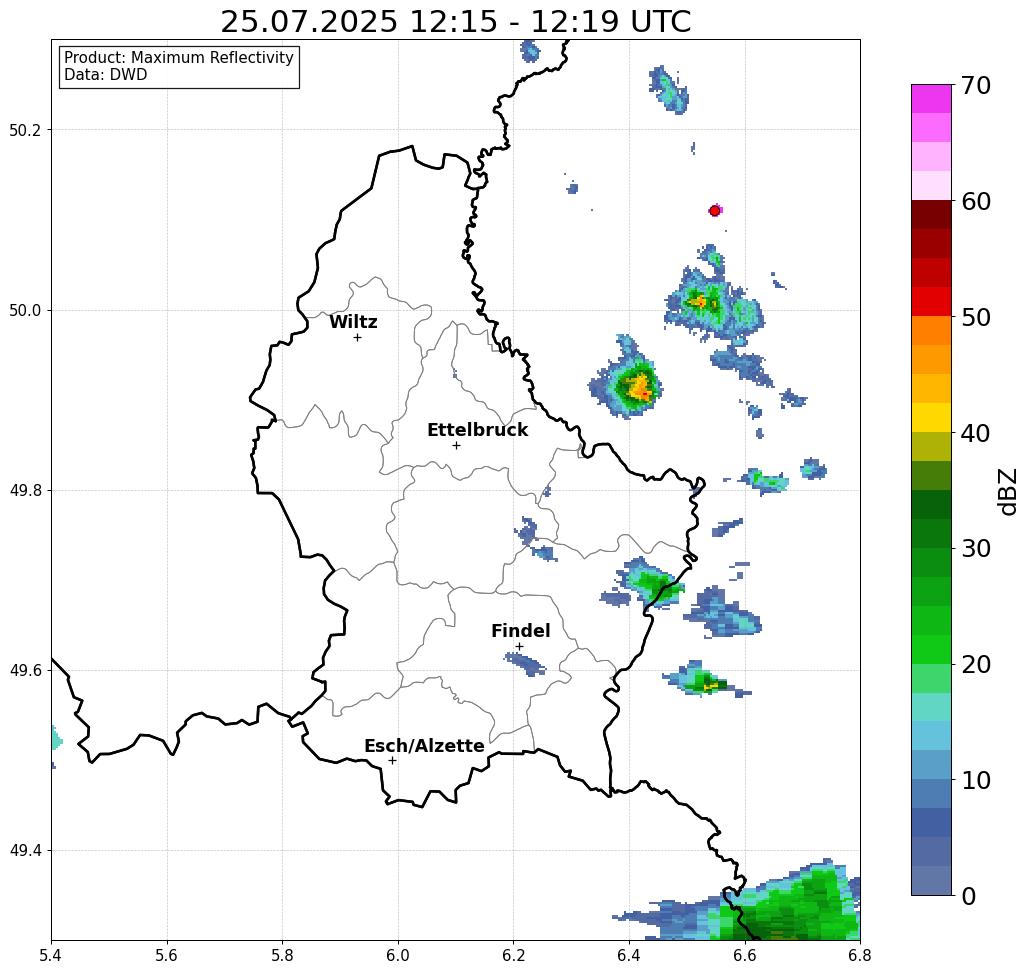1029x973 pixels.
Task: Click the longitude axis label 6.0
Action: tap(398, 955)
